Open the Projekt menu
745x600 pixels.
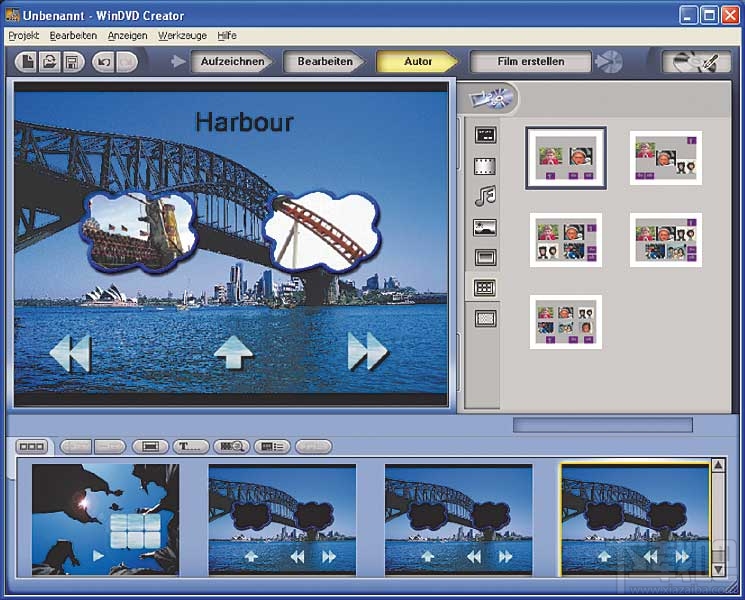(24, 36)
